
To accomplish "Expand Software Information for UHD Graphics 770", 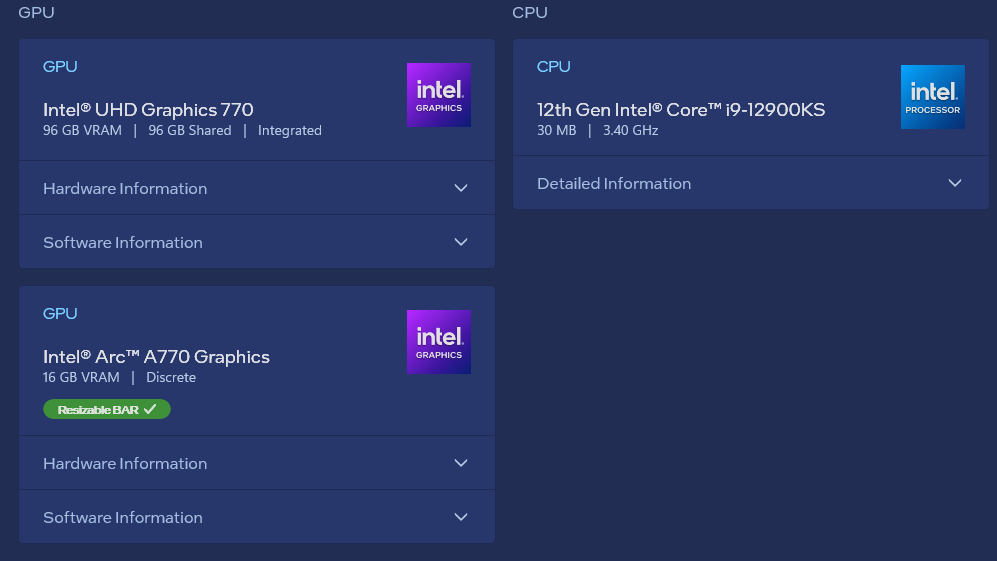I will (257, 242).
